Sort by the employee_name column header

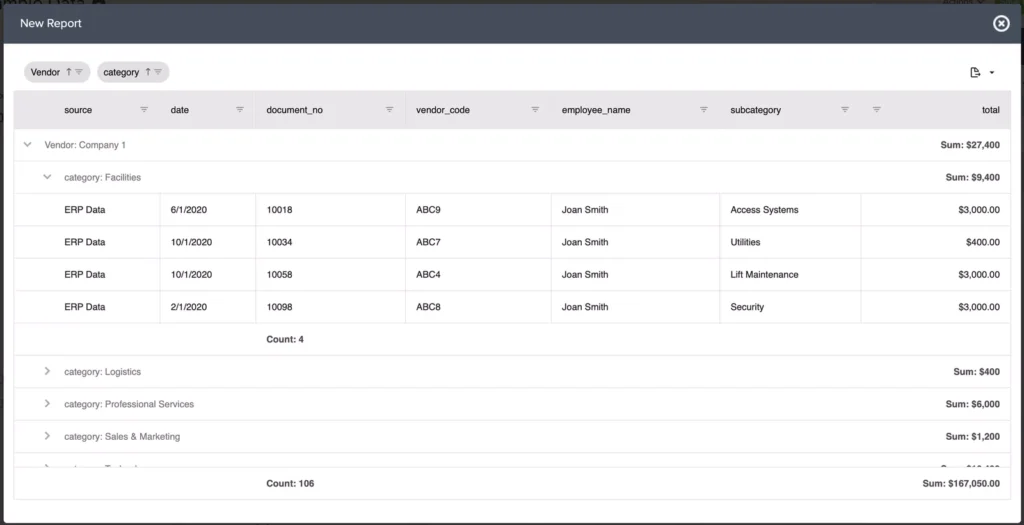[x=596, y=110]
